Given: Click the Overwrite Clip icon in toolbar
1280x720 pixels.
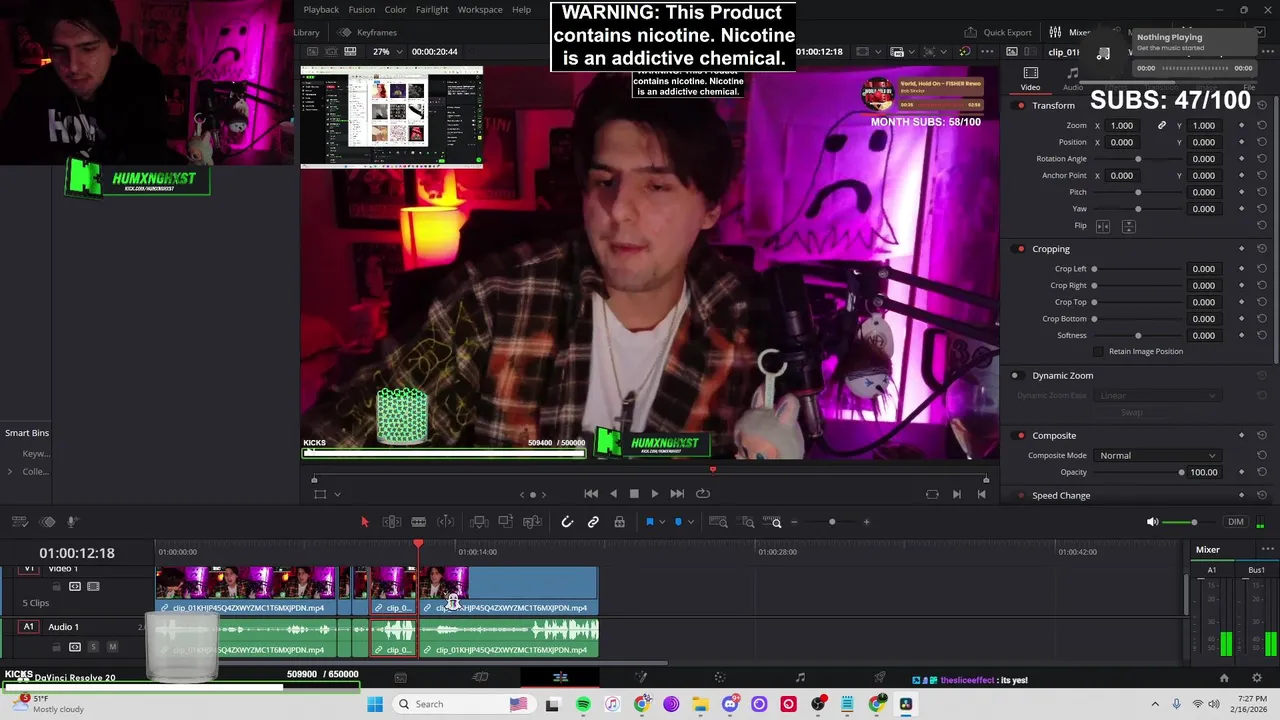Looking at the screenshot, I should pos(506,522).
